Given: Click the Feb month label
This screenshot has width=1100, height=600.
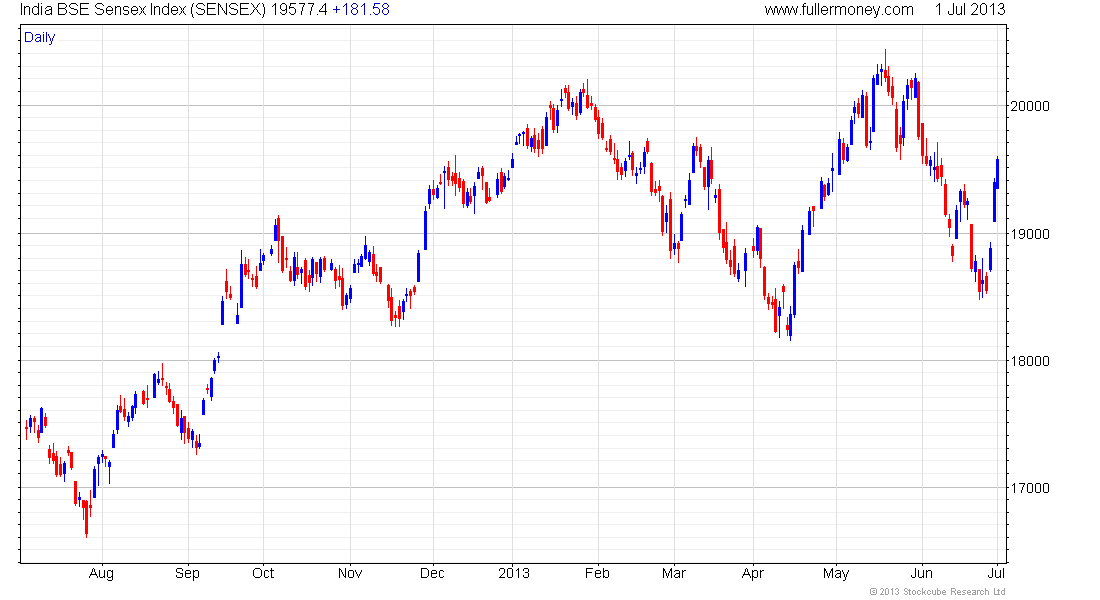Looking at the screenshot, I should click(x=597, y=573).
